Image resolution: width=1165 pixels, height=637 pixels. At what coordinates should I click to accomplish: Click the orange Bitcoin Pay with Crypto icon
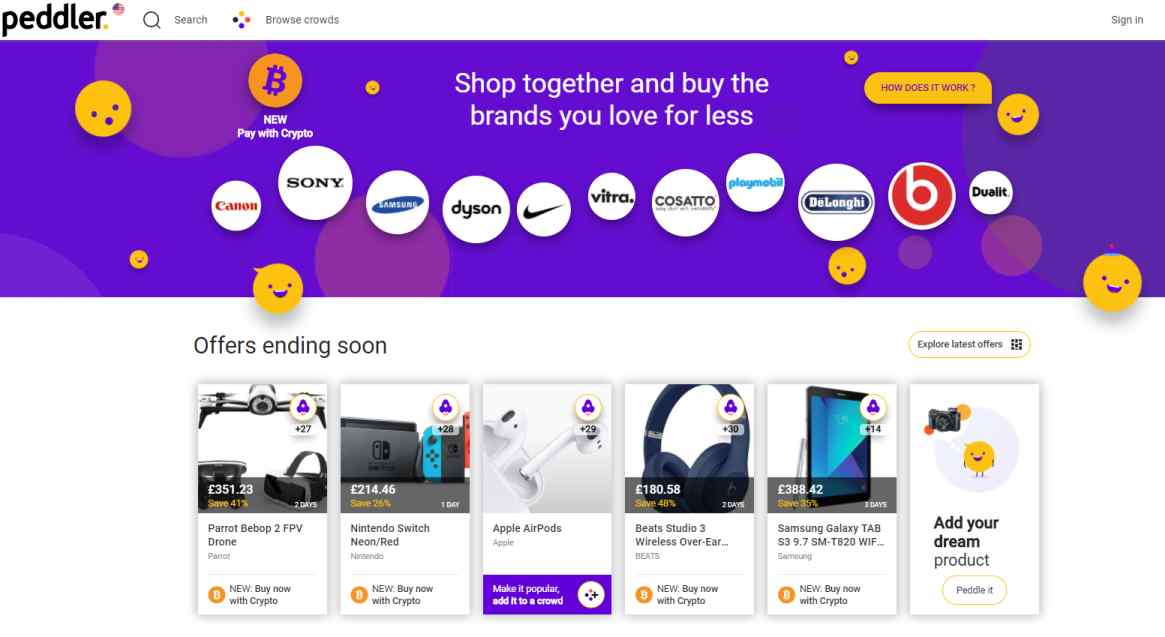275,80
